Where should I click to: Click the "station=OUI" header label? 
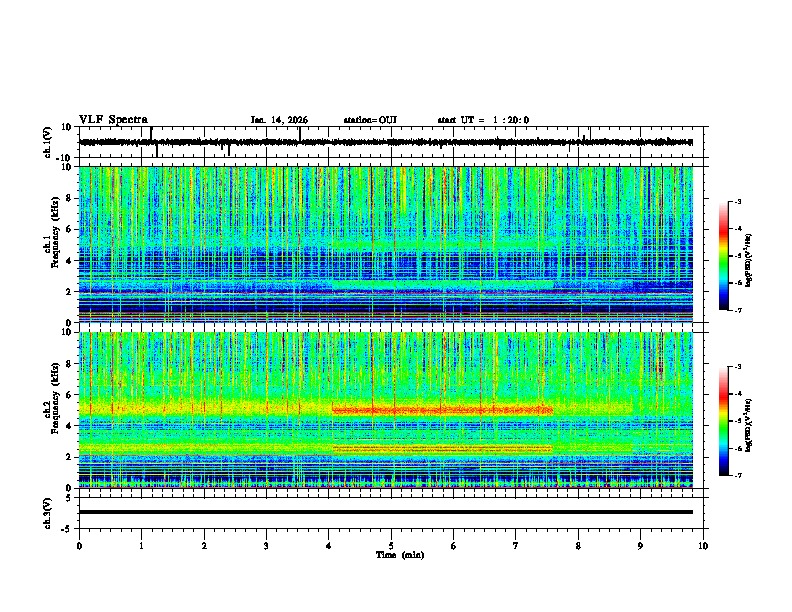point(370,120)
